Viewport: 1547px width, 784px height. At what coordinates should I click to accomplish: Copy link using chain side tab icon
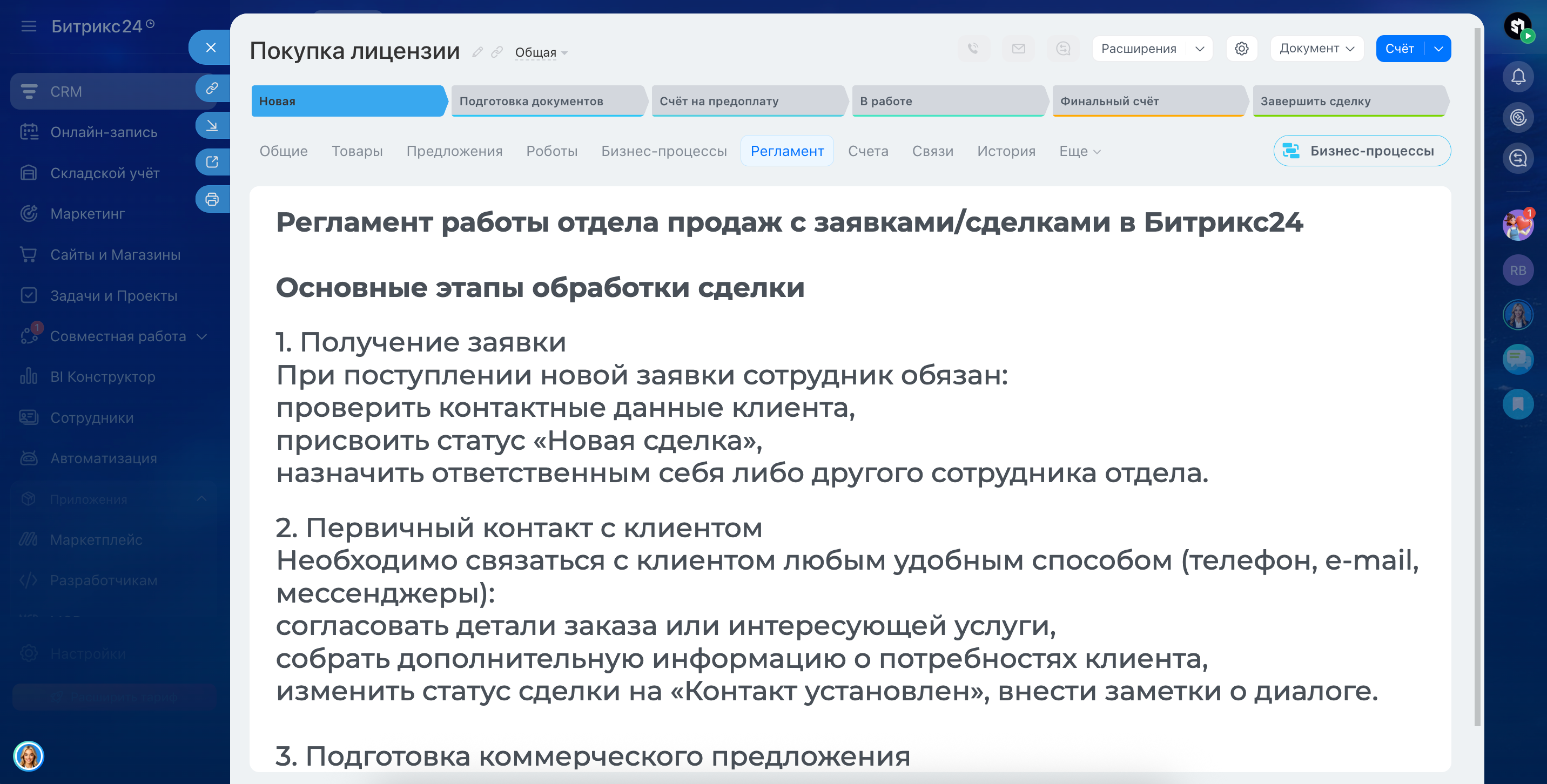pyautogui.click(x=212, y=89)
